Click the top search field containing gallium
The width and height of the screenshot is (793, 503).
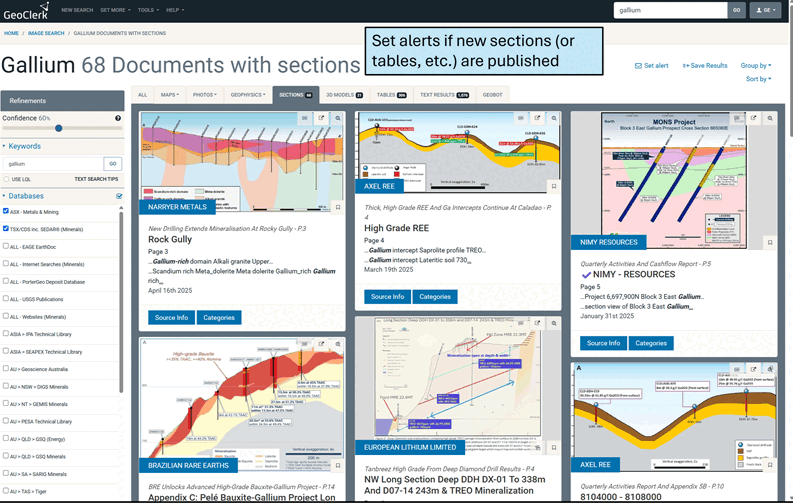(670, 10)
